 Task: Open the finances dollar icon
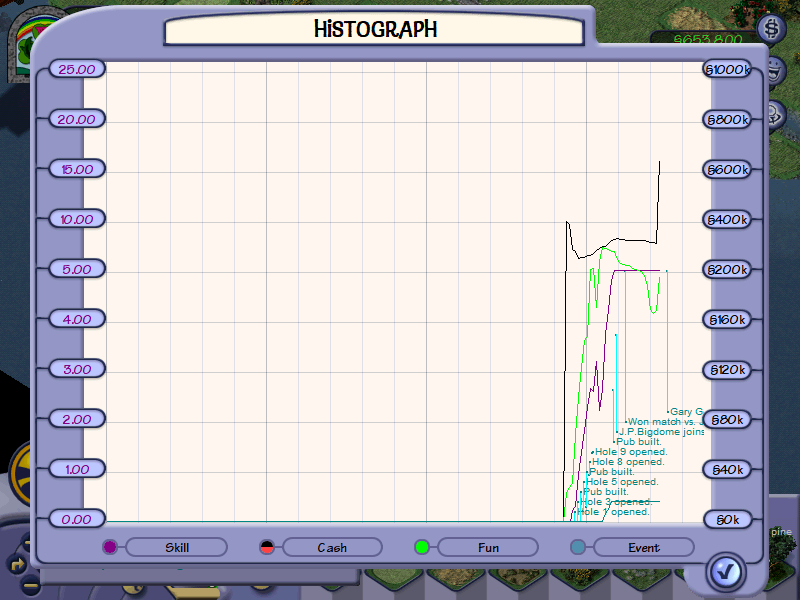click(771, 28)
